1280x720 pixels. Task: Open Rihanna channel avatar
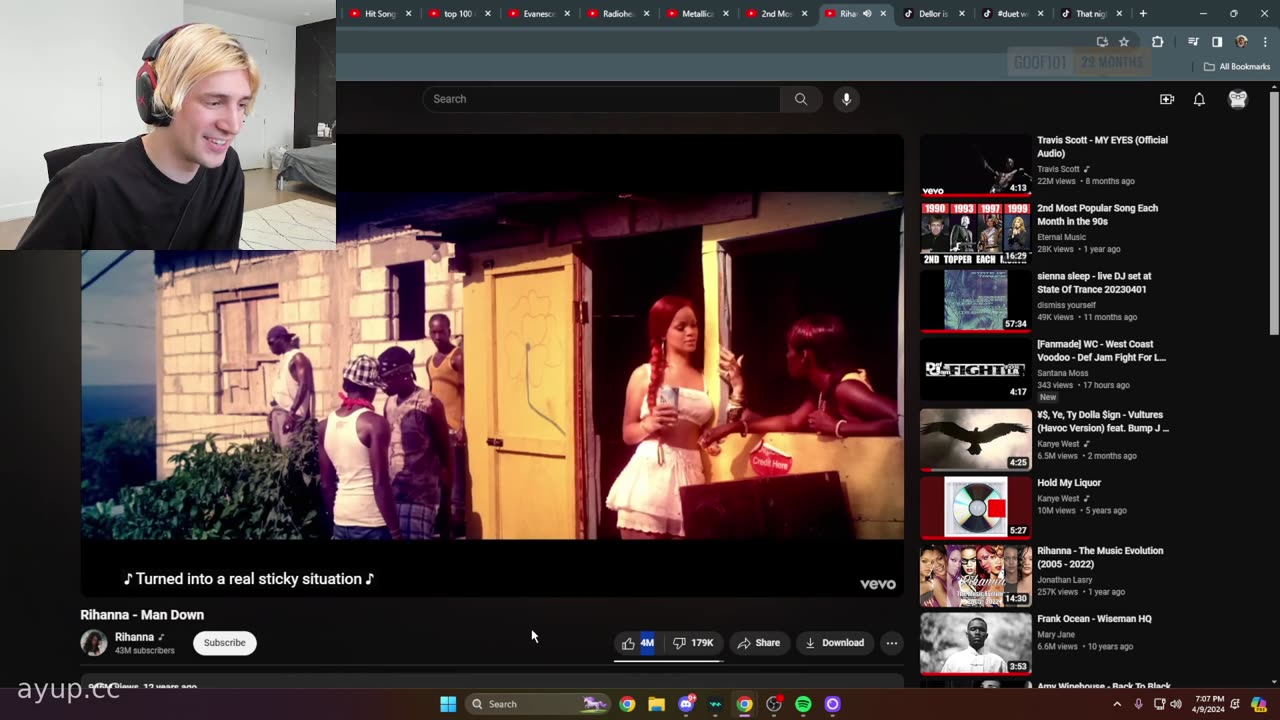(x=94, y=643)
